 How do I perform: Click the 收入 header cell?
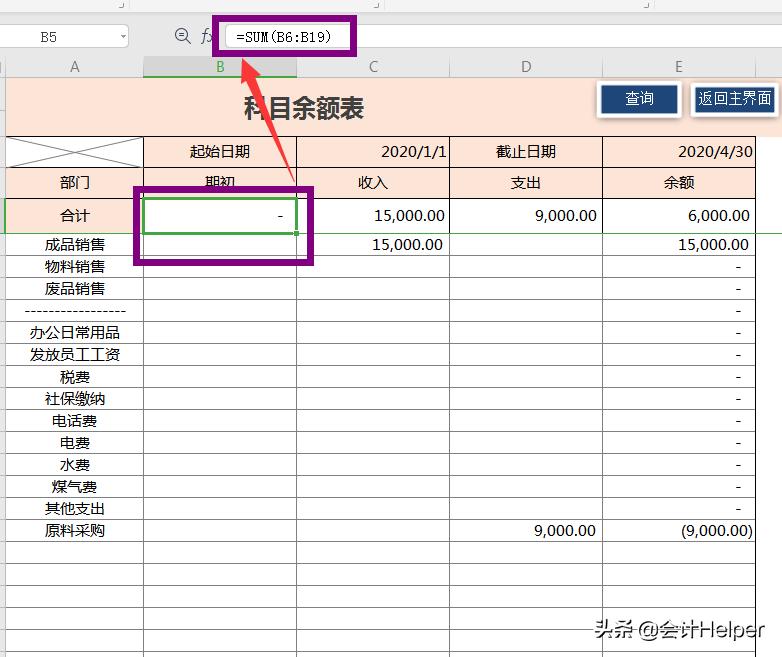(373, 183)
